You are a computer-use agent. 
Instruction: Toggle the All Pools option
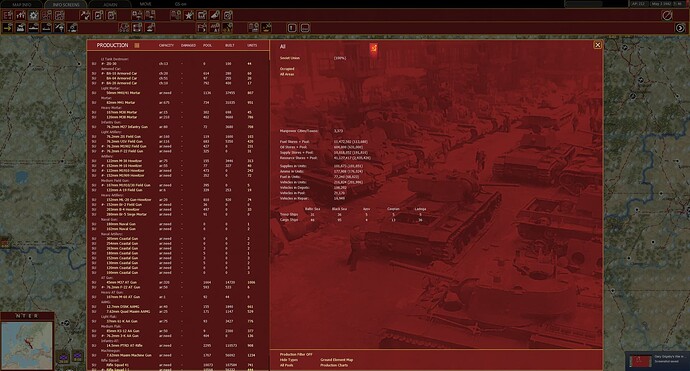pyautogui.click(x=286, y=365)
